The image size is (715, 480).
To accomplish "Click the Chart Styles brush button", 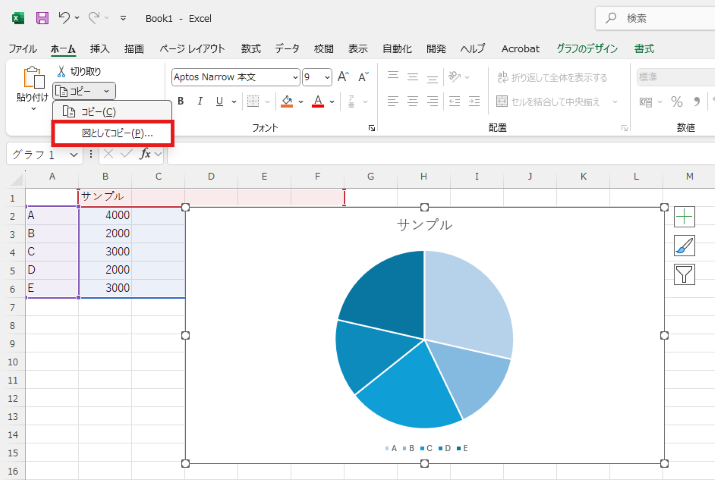I will pyautogui.click(x=684, y=246).
